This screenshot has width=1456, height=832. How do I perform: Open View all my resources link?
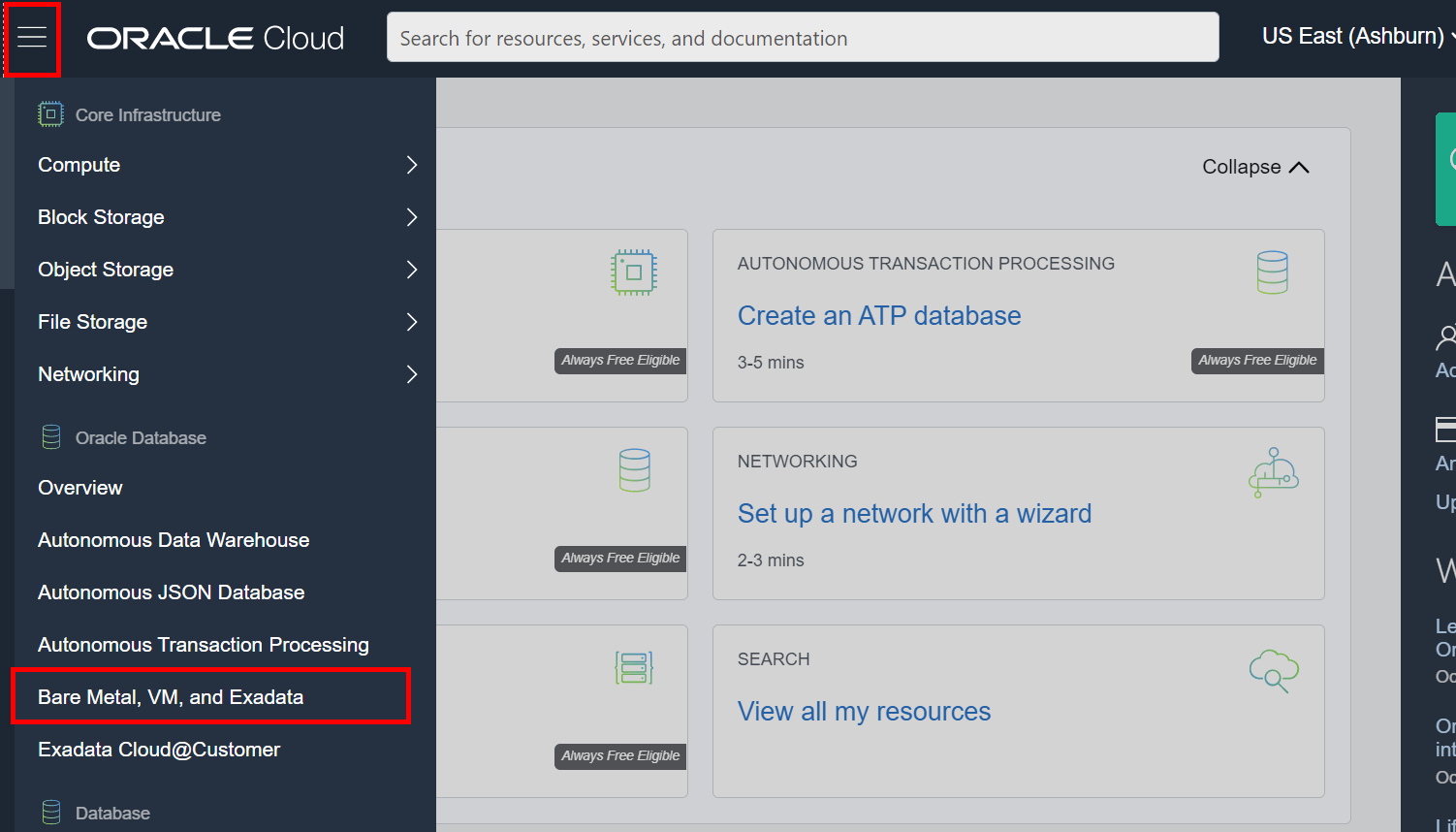click(x=864, y=712)
